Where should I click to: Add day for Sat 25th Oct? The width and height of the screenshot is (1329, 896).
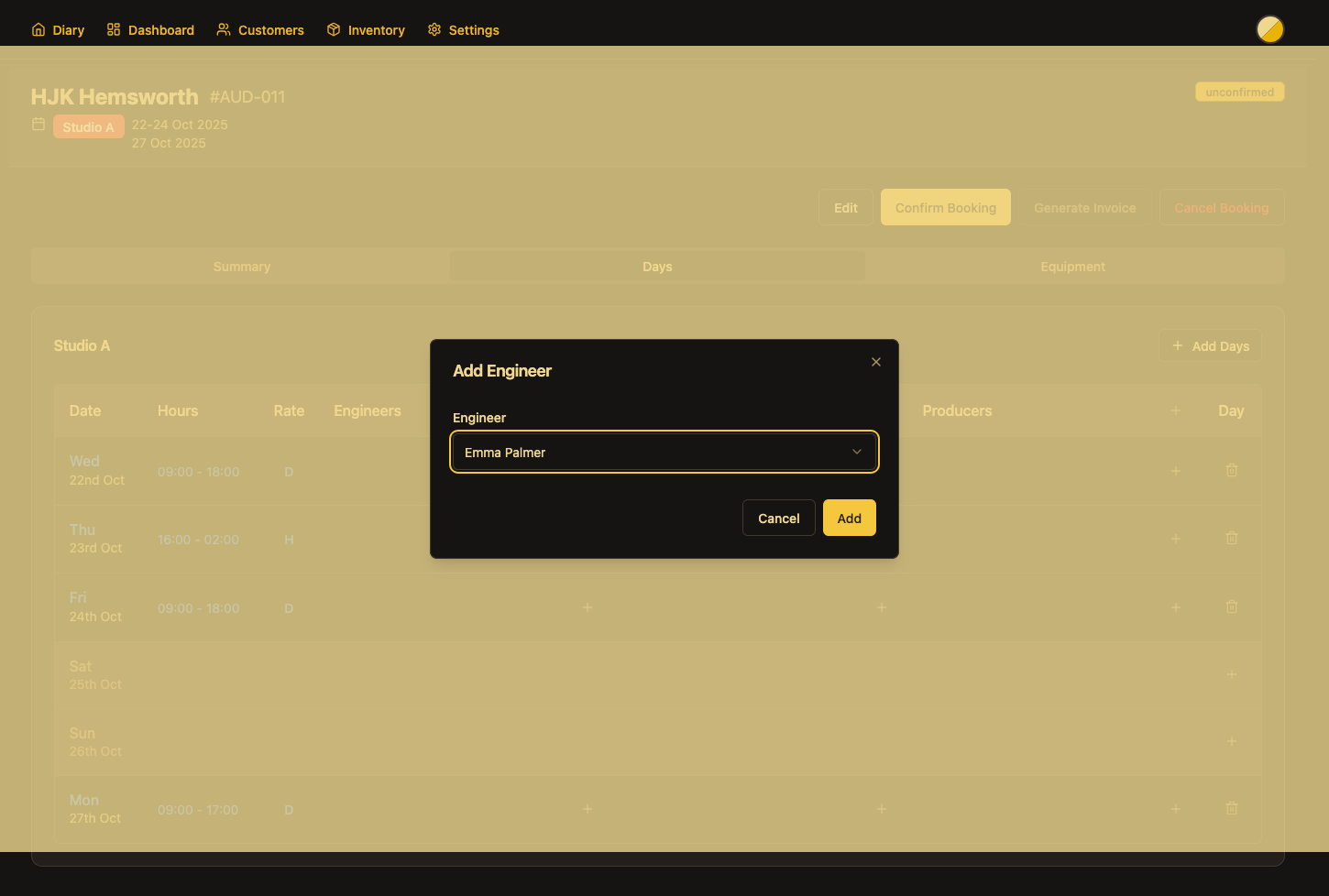[1232, 674]
